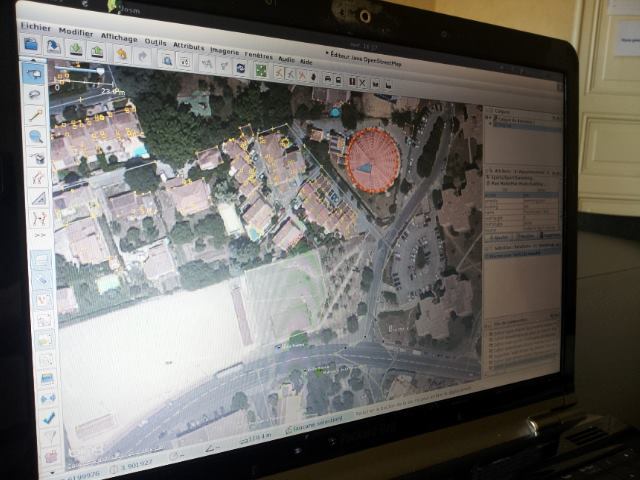Select the red circular building on map
This screenshot has width=640, height=480.
pyautogui.click(x=373, y=160)
